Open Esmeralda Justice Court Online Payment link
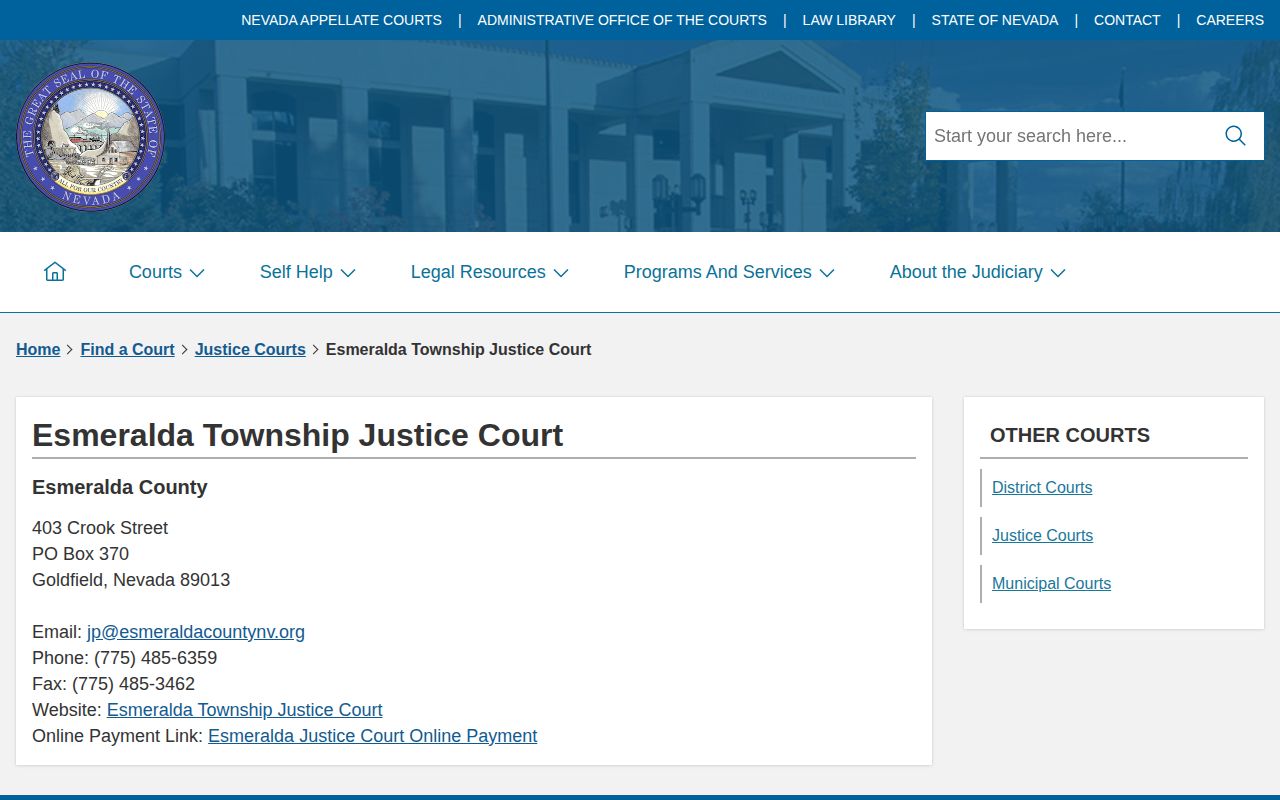Screen dimensions: 1280x800 click(373, 736)
